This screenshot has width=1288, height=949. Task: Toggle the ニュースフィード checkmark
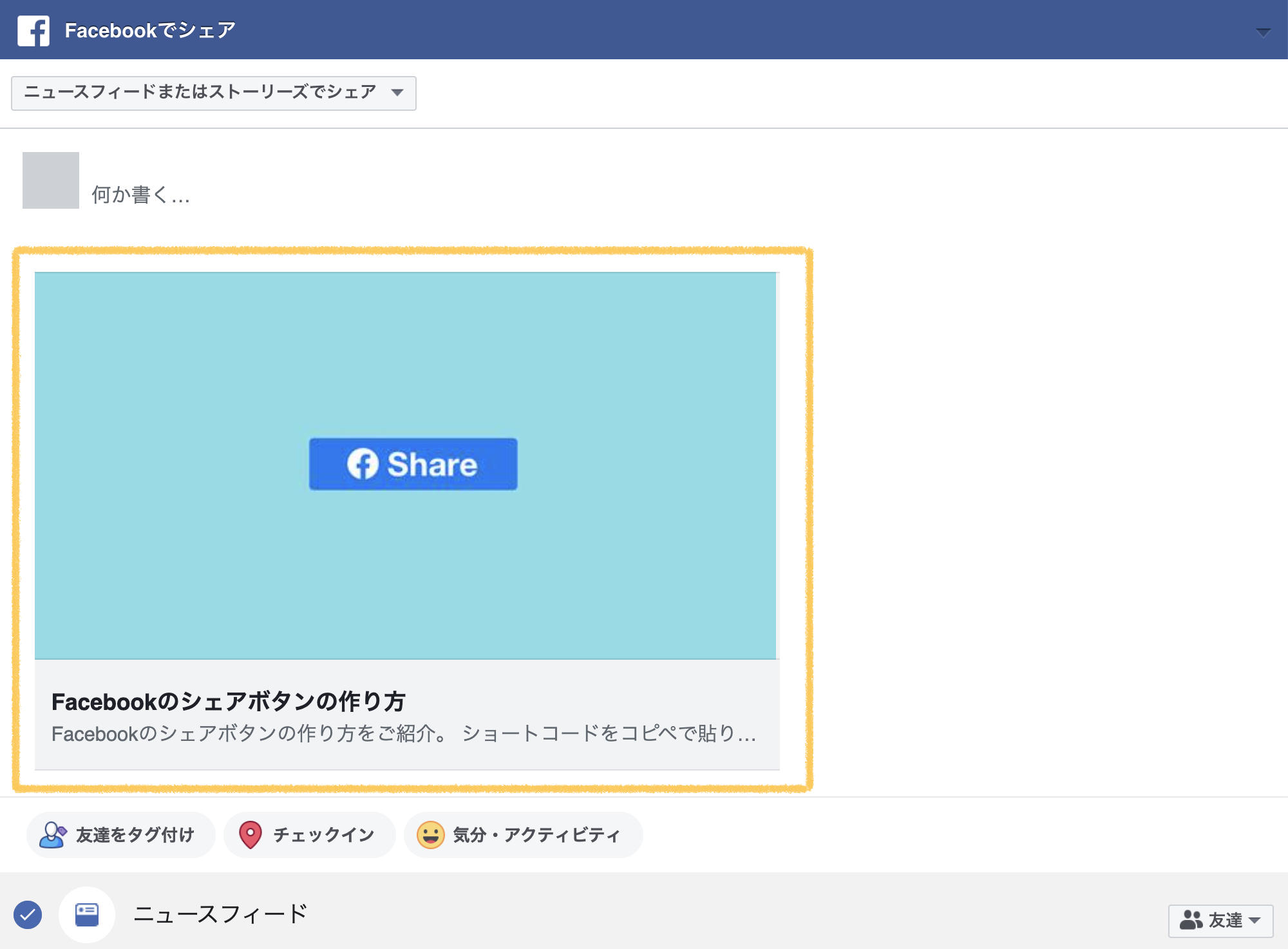pyautogui.click(x=28, y=914)
